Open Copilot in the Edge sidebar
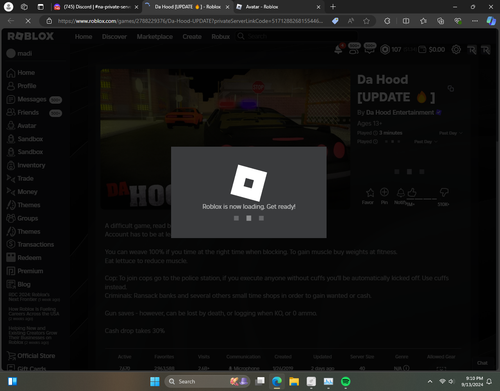 click(x=491, y=21)
